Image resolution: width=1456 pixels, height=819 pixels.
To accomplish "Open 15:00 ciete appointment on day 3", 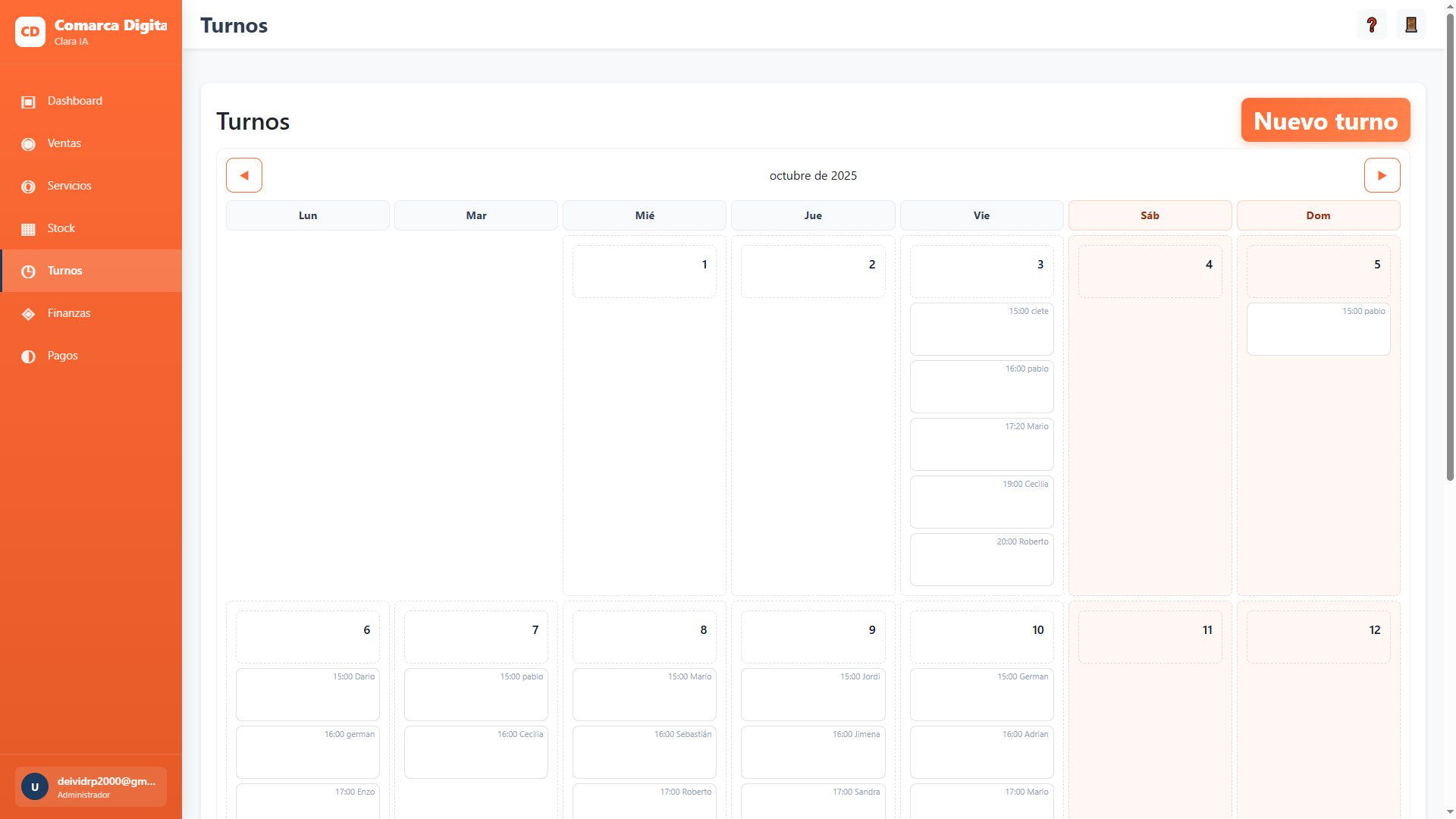I will coord(981,329).
